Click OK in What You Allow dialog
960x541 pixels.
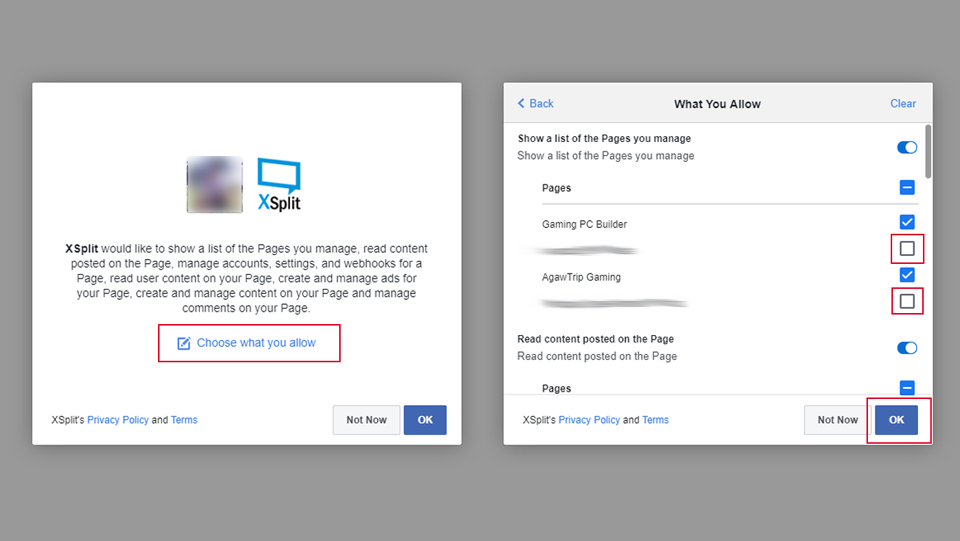896,420
